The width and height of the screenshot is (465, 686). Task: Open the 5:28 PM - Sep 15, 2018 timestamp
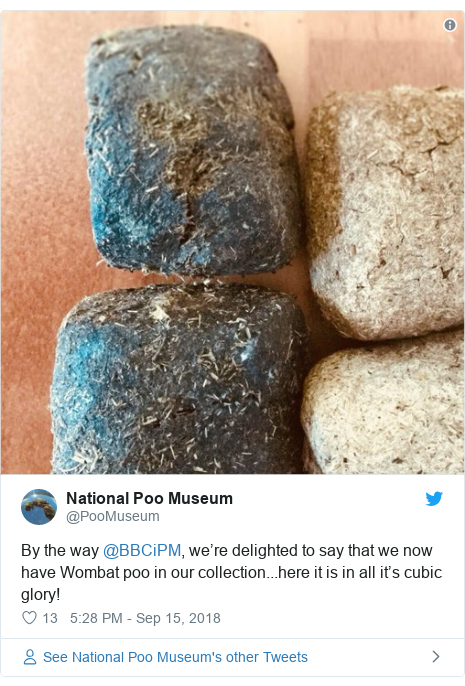(x=145, y=618)
